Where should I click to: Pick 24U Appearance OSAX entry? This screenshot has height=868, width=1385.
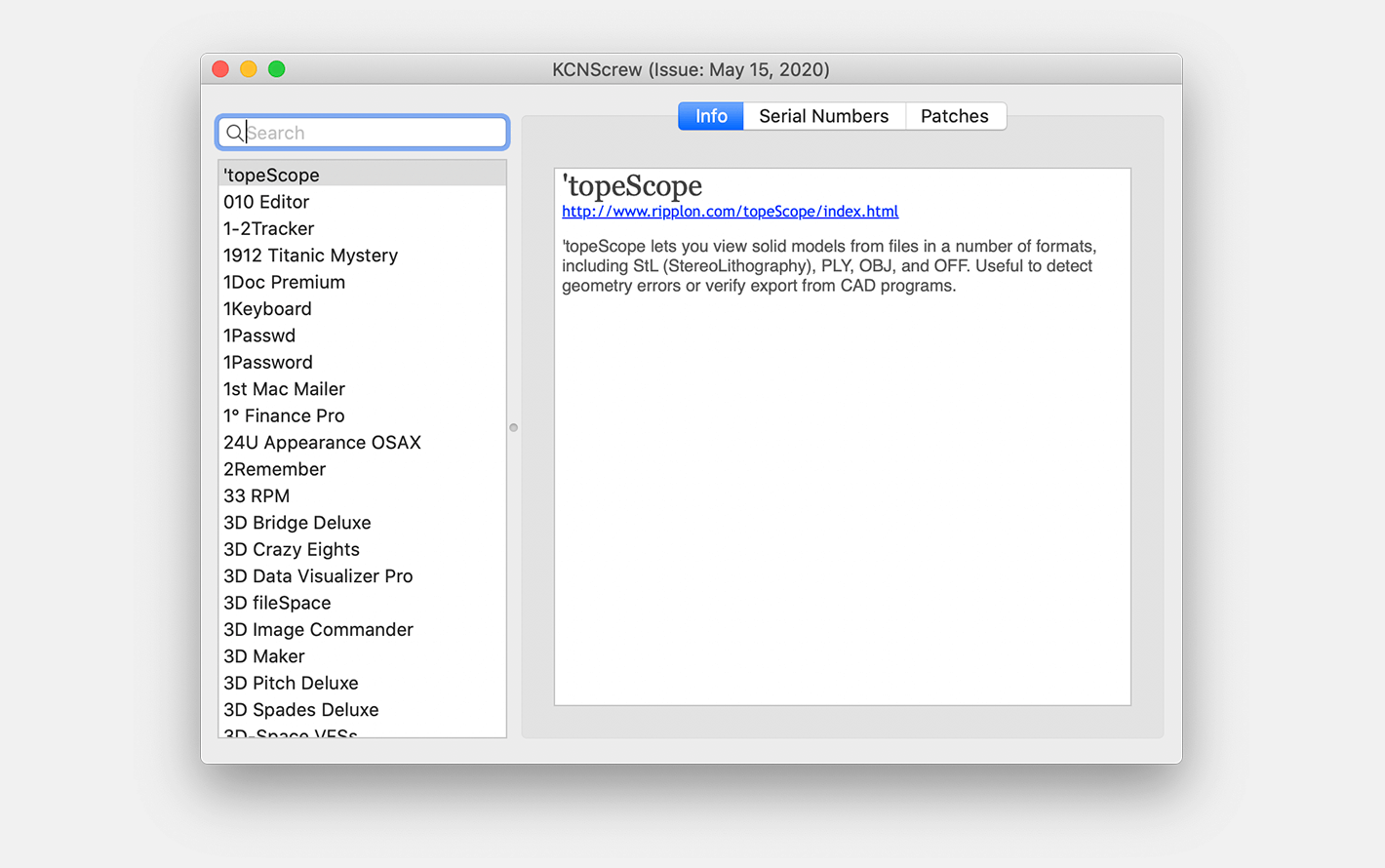pyautogui.click(x=362, y=443)
